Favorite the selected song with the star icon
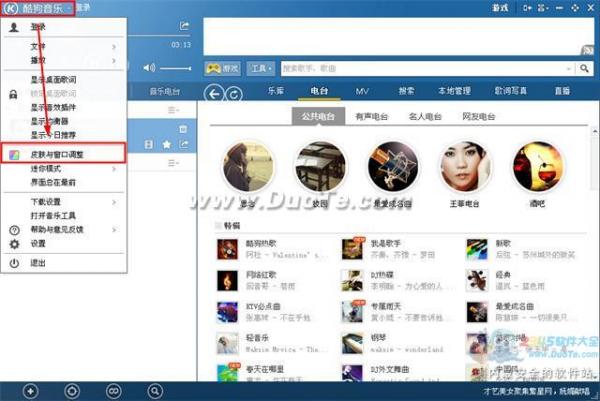Screen dimensions: 600x401 [x=166, y=144]
